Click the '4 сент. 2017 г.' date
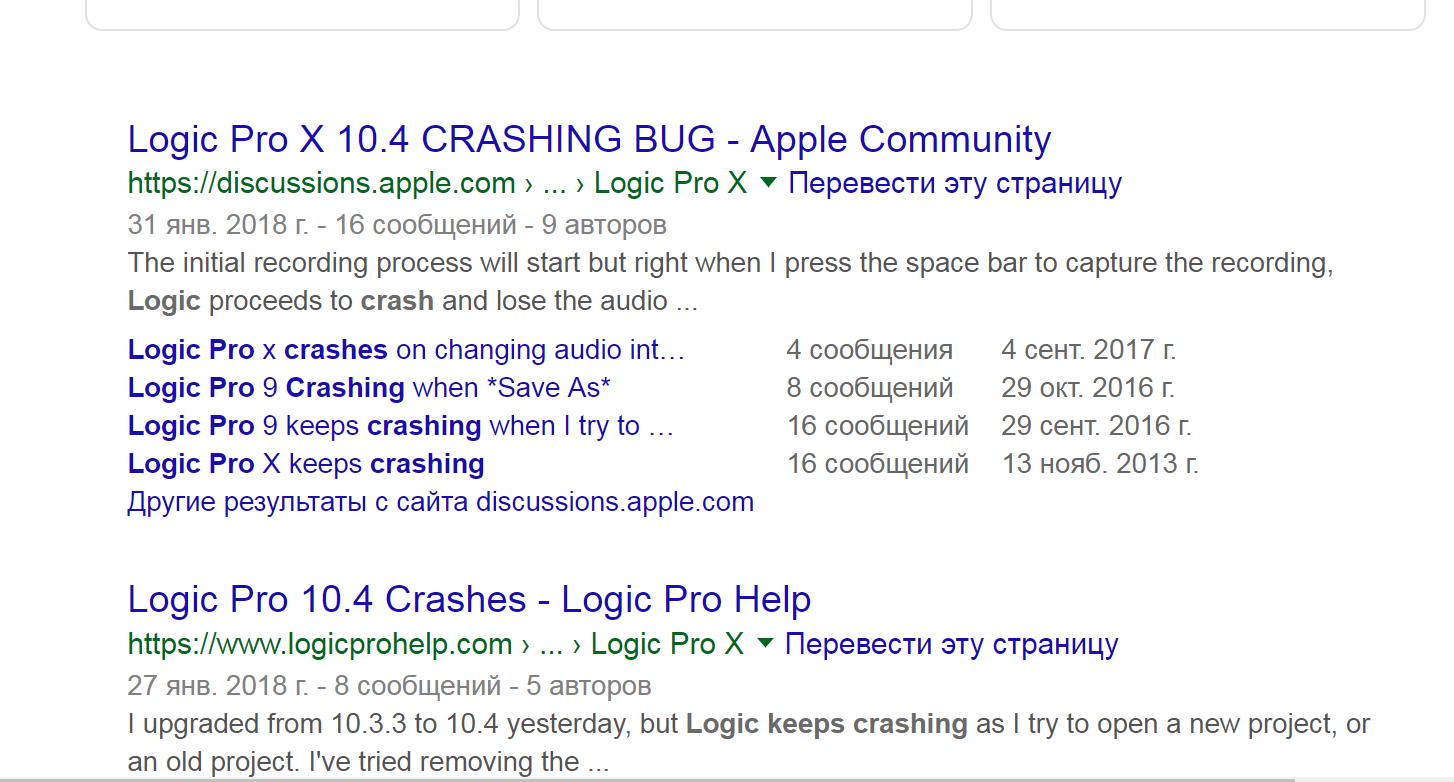Viewport: 1454px width, 782px height. point(1089,350)
